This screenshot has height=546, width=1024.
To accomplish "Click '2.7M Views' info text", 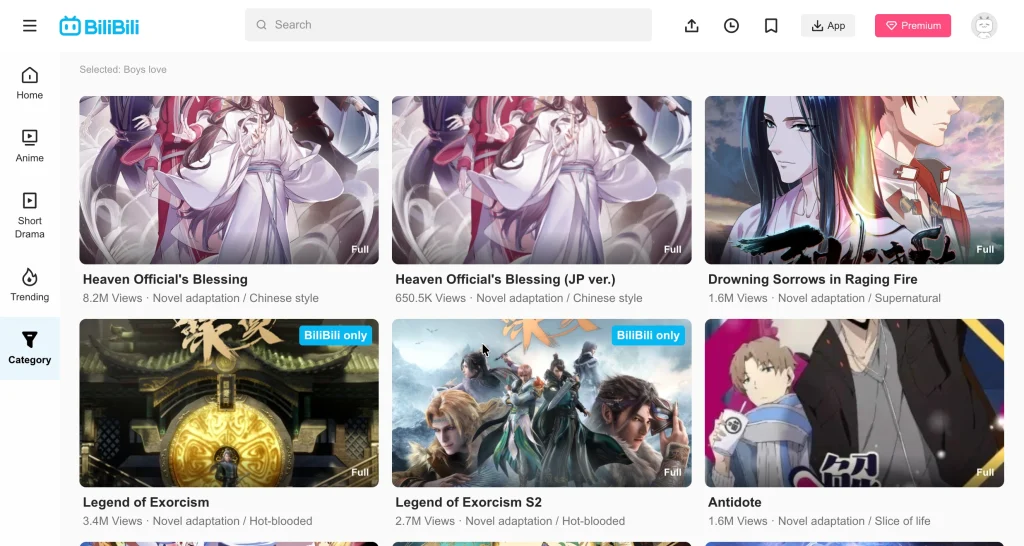I will coord(424,521).
